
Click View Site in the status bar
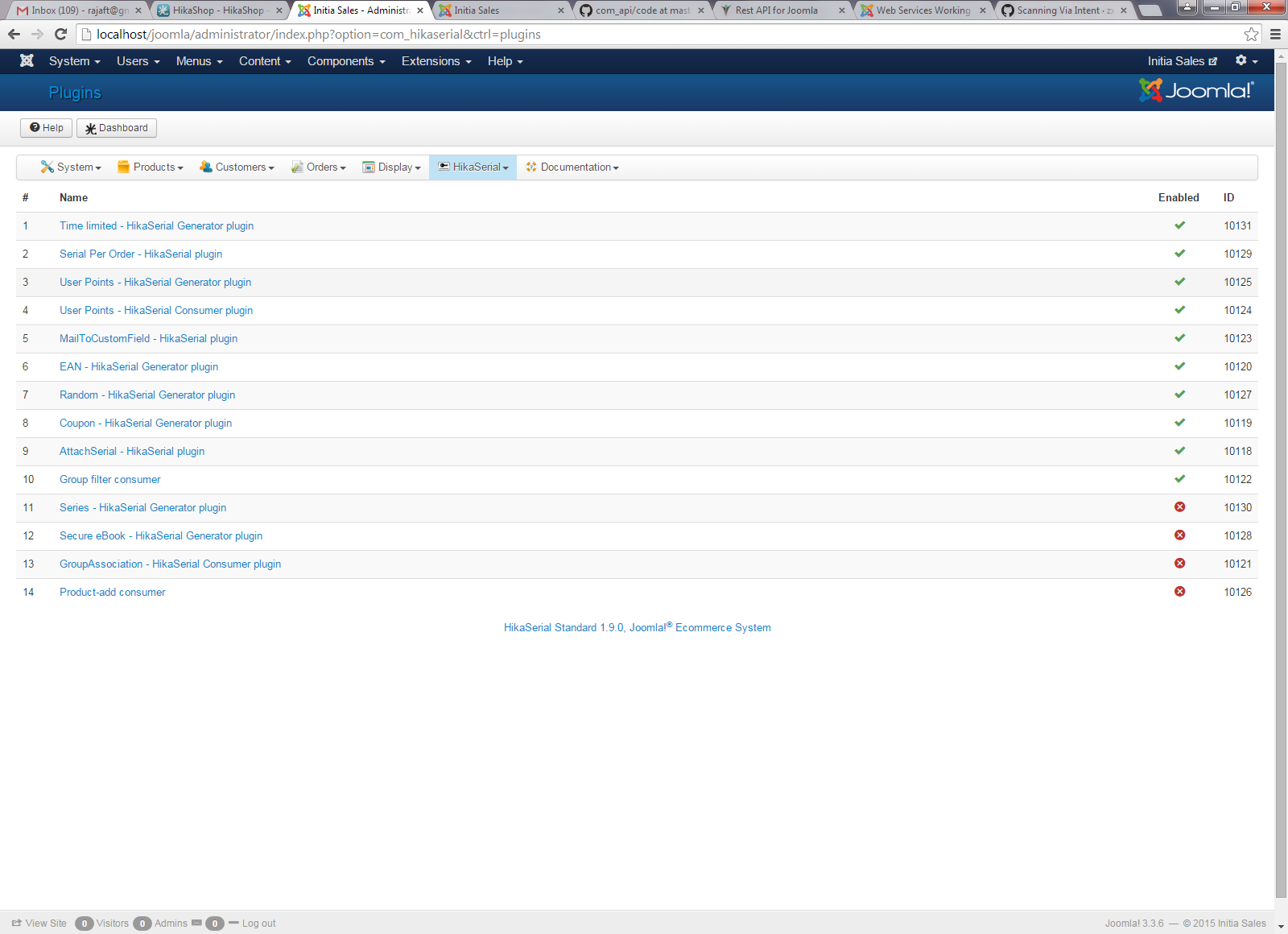[39, 924]
